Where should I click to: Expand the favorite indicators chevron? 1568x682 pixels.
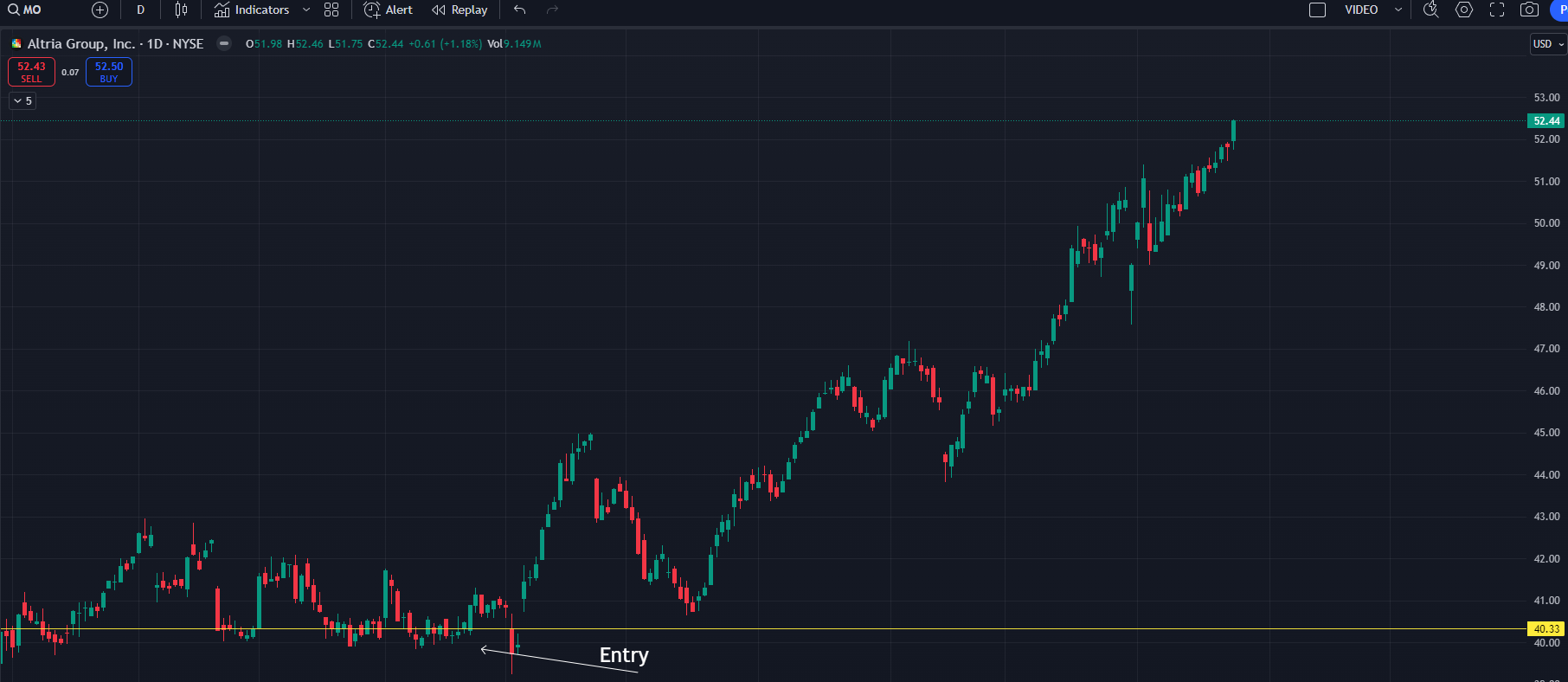click(306, 10)
